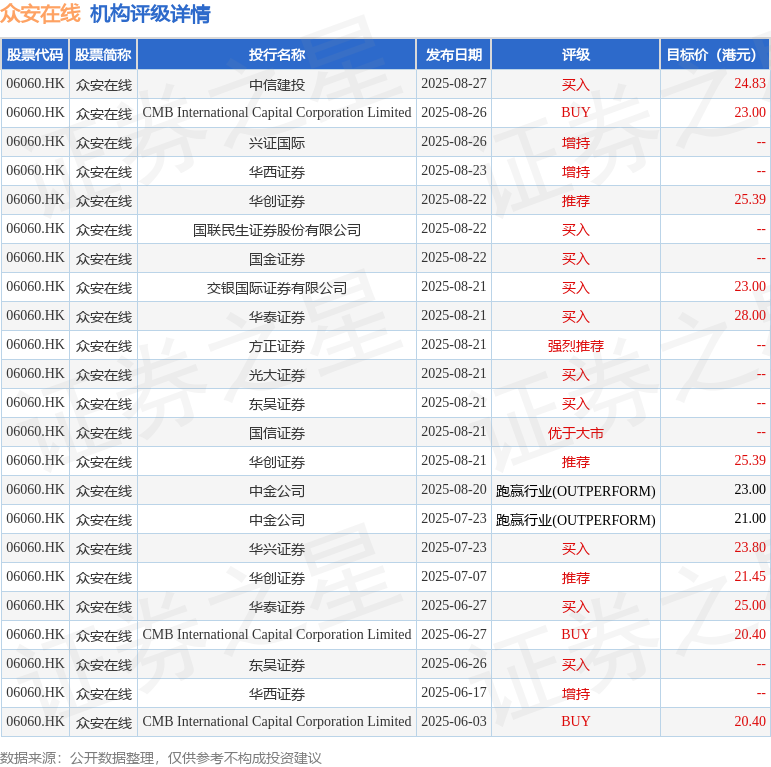Select the 目标价（港元）column header
Viewport: 771px width, 767px height.
click(714, 55)
